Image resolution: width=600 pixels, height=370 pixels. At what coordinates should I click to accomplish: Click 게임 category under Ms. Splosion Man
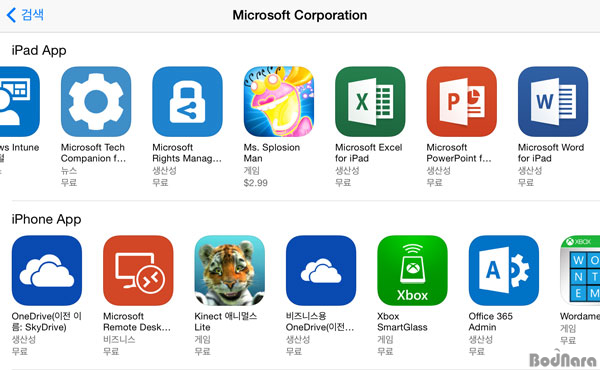[x=252, y=171]
